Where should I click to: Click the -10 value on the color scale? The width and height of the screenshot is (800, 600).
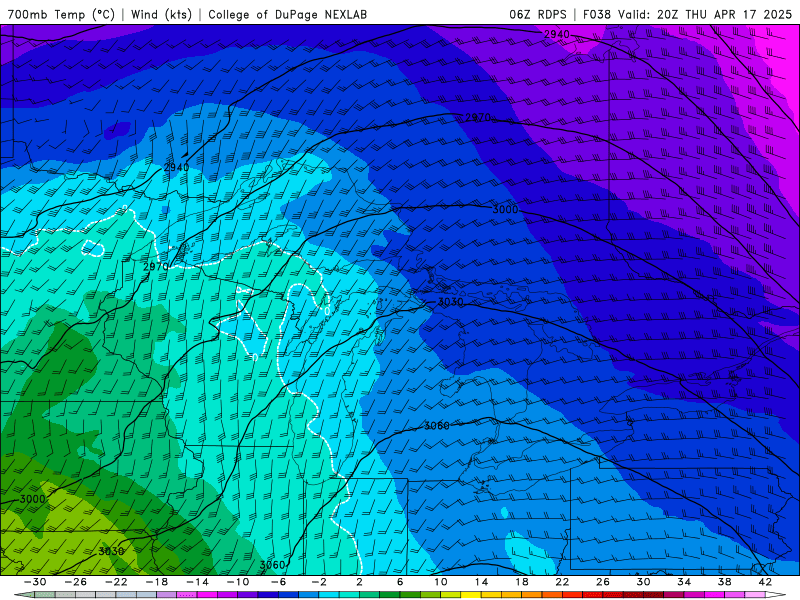coord(238,582)
